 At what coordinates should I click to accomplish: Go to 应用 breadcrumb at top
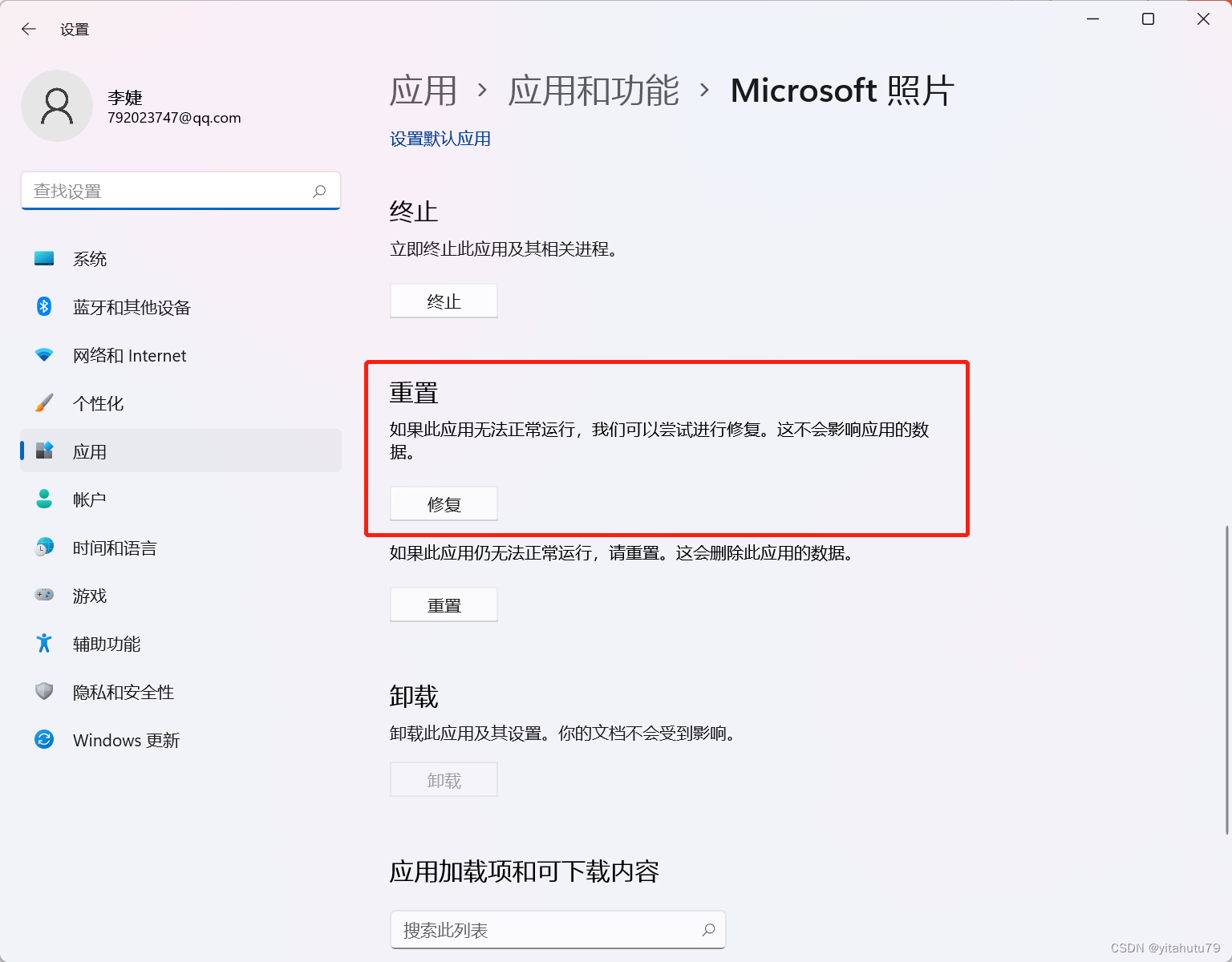423,91
